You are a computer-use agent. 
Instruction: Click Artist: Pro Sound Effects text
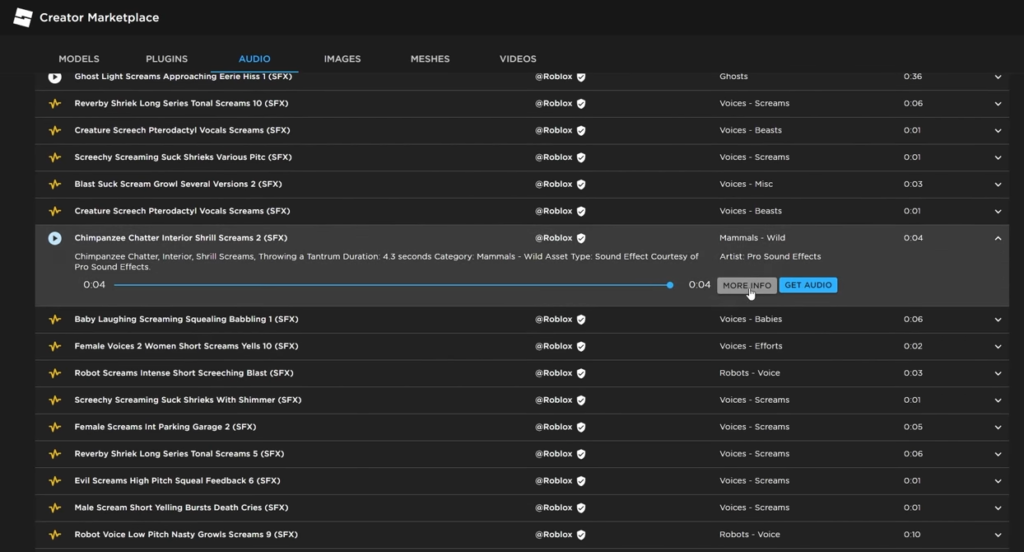tap(770, 257)
